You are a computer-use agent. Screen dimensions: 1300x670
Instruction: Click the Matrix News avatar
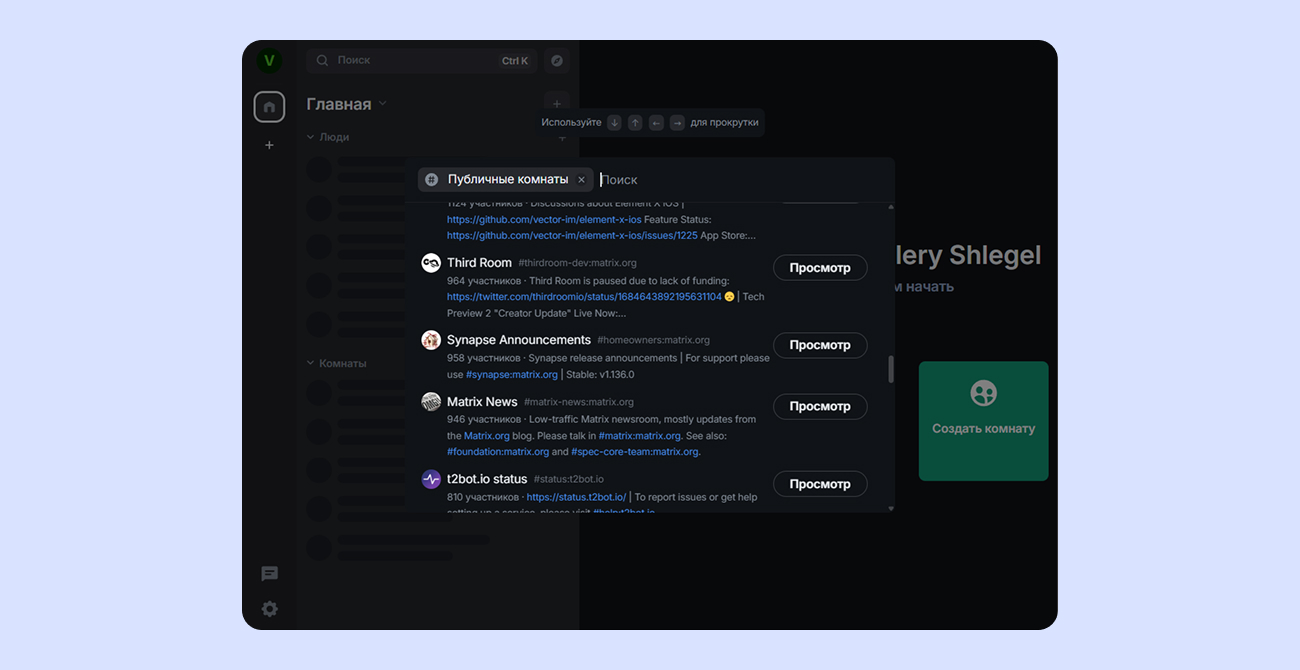tap(431, 402)
